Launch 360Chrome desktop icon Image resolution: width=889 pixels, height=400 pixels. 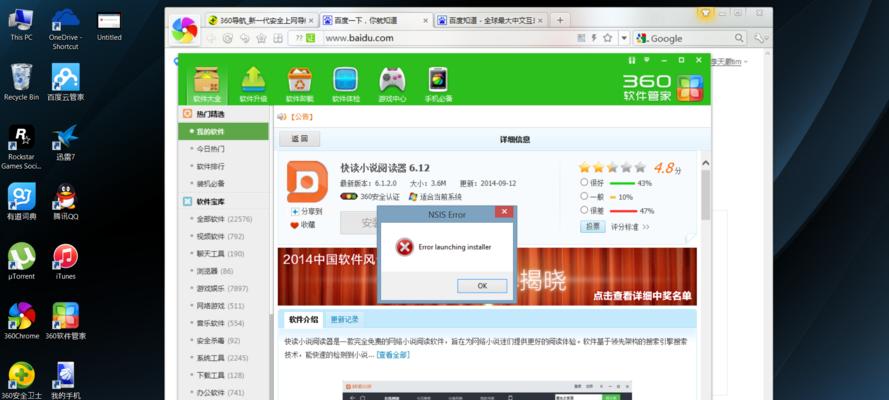click(x=22, y=321)
